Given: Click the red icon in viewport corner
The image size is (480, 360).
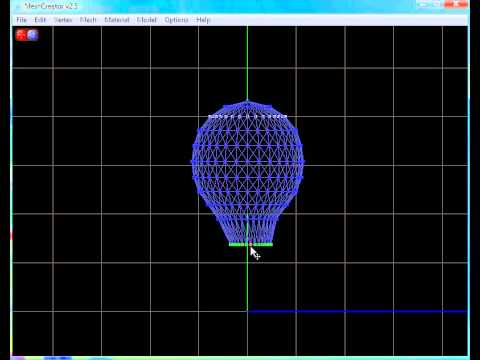Looking at the screenshot, I should tap(21, 35).
